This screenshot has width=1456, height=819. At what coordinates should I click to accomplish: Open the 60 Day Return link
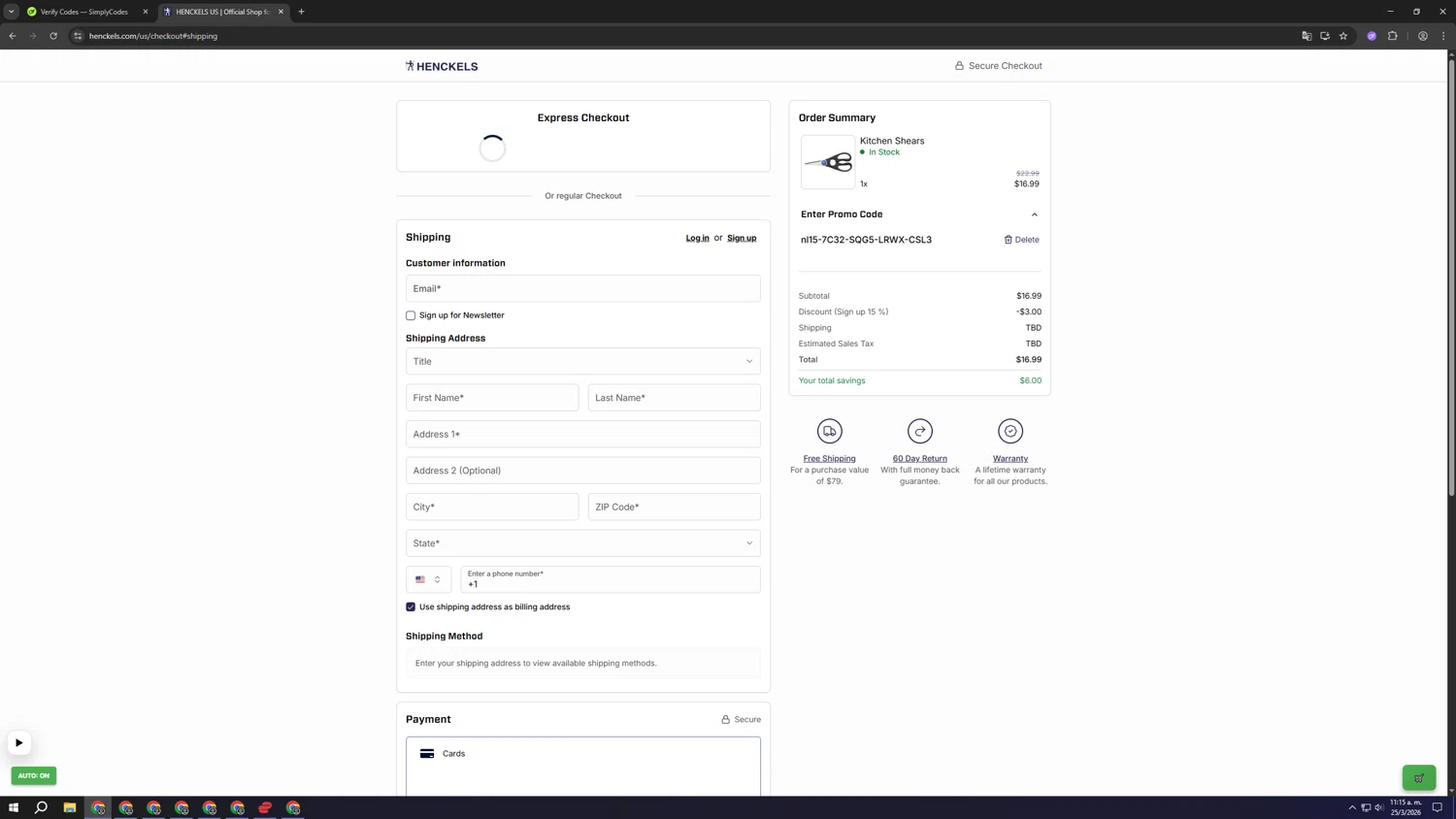click(920, 458)
